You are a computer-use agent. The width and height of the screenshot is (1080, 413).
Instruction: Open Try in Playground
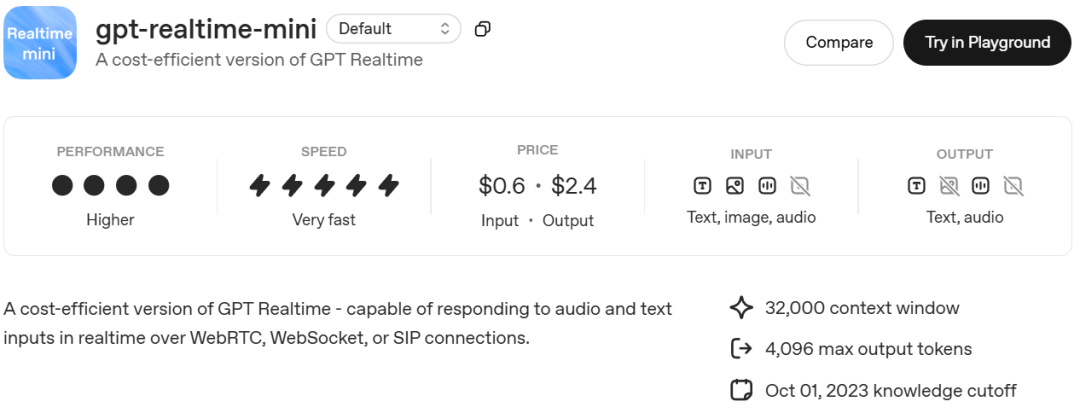point(987,43)
